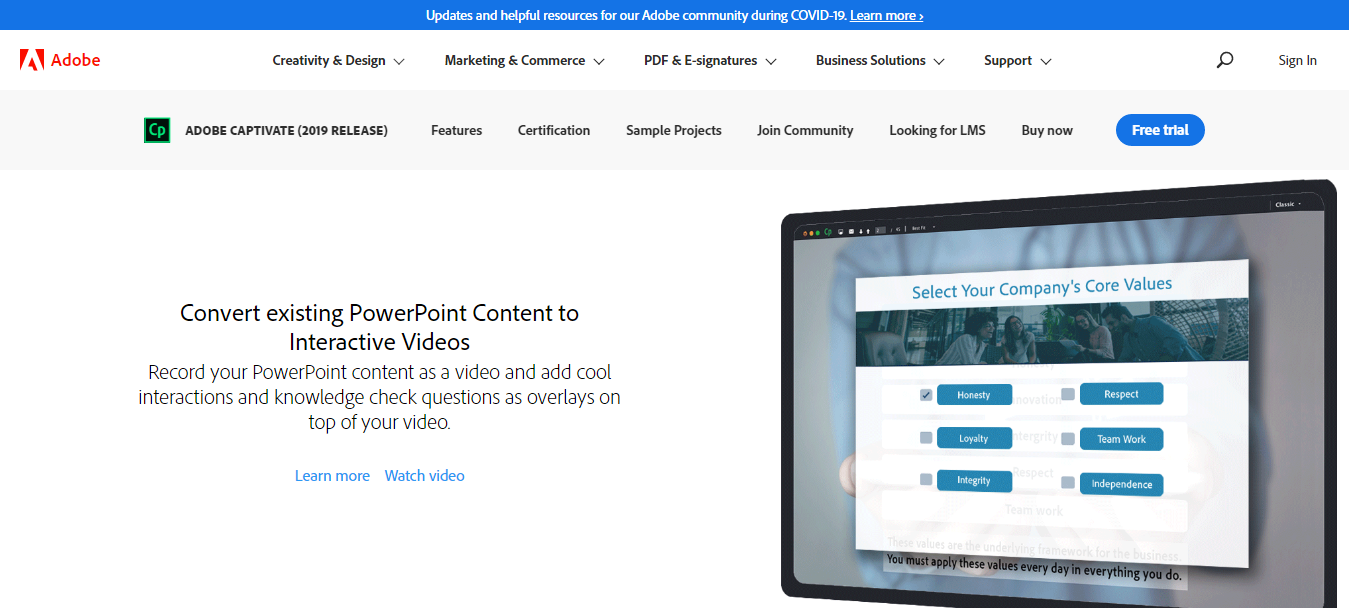The width and height of the screenshot is (1349, 608).
Task: Open Adobe Captivate (2019 Release) title link
Action: point(287,130)
